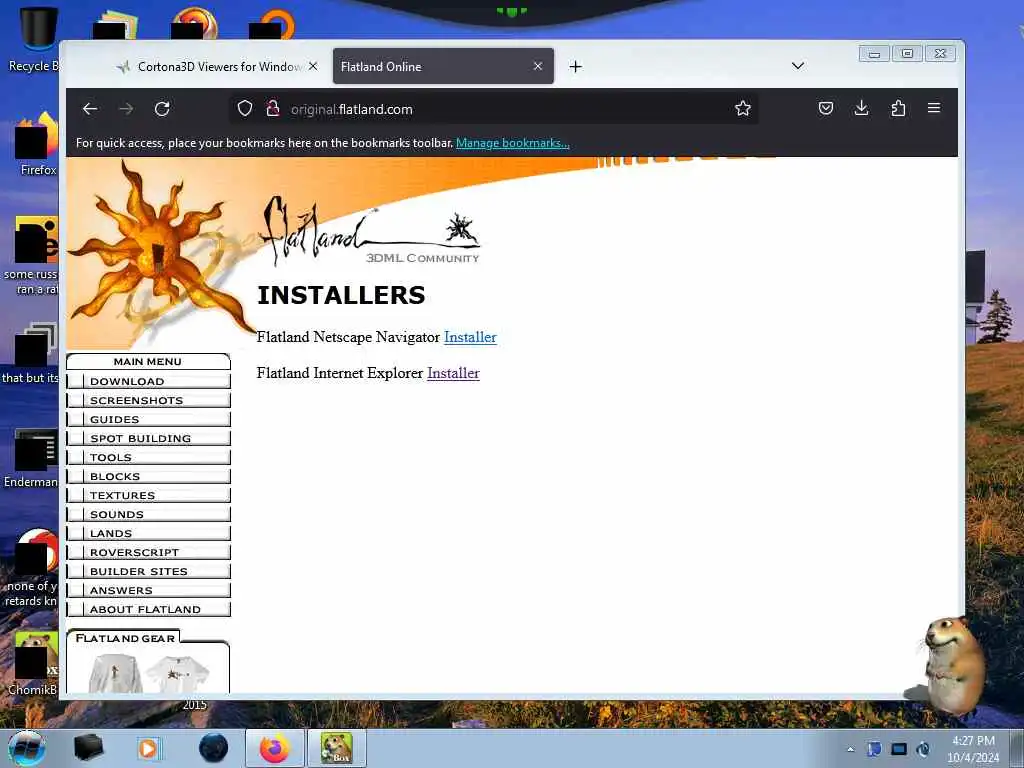Click the display icon in system tray
The image size is (1024, 768).
pyautogui.click(x=899, y=749)
